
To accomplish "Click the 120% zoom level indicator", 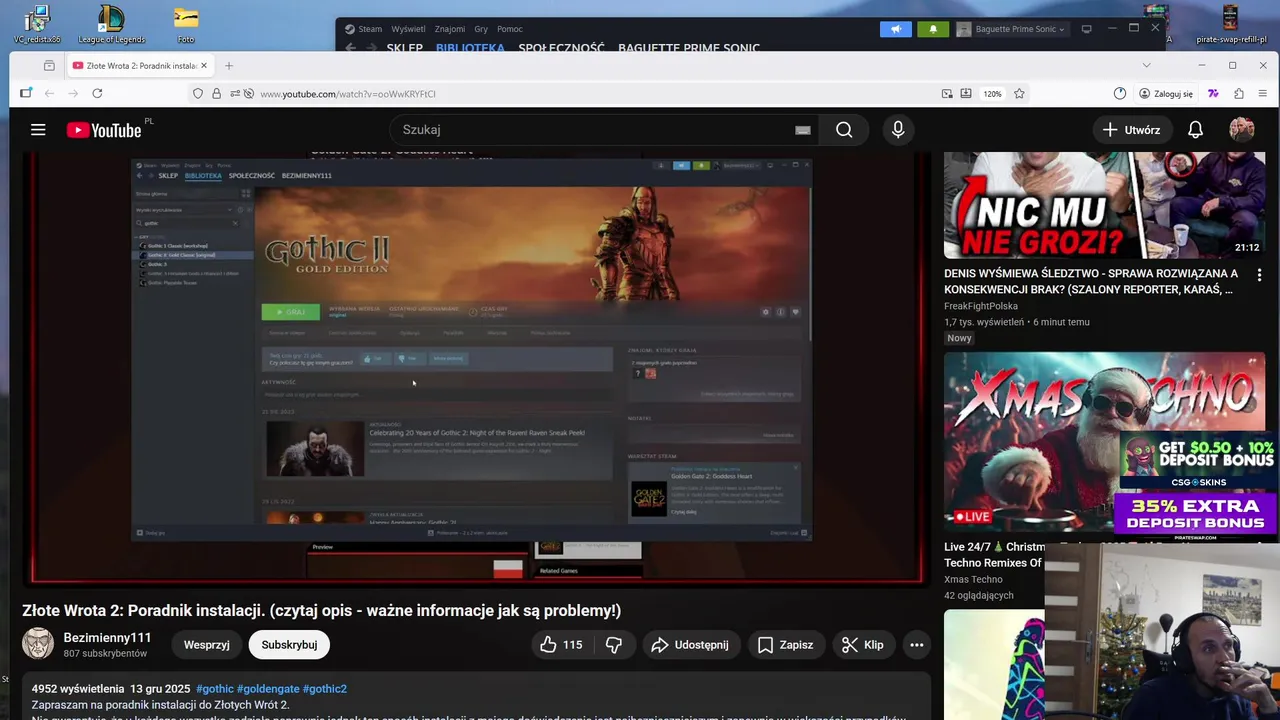I will tap(992, 94).
